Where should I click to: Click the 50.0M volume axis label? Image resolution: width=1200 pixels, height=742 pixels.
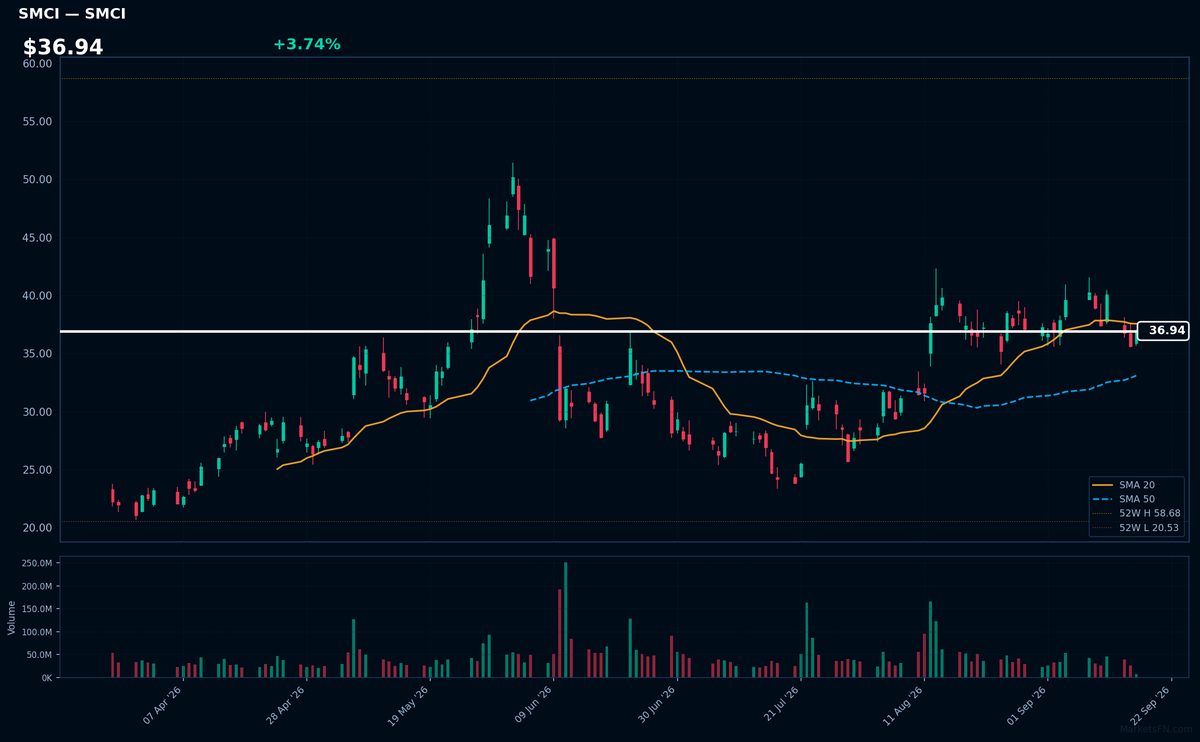40,655
